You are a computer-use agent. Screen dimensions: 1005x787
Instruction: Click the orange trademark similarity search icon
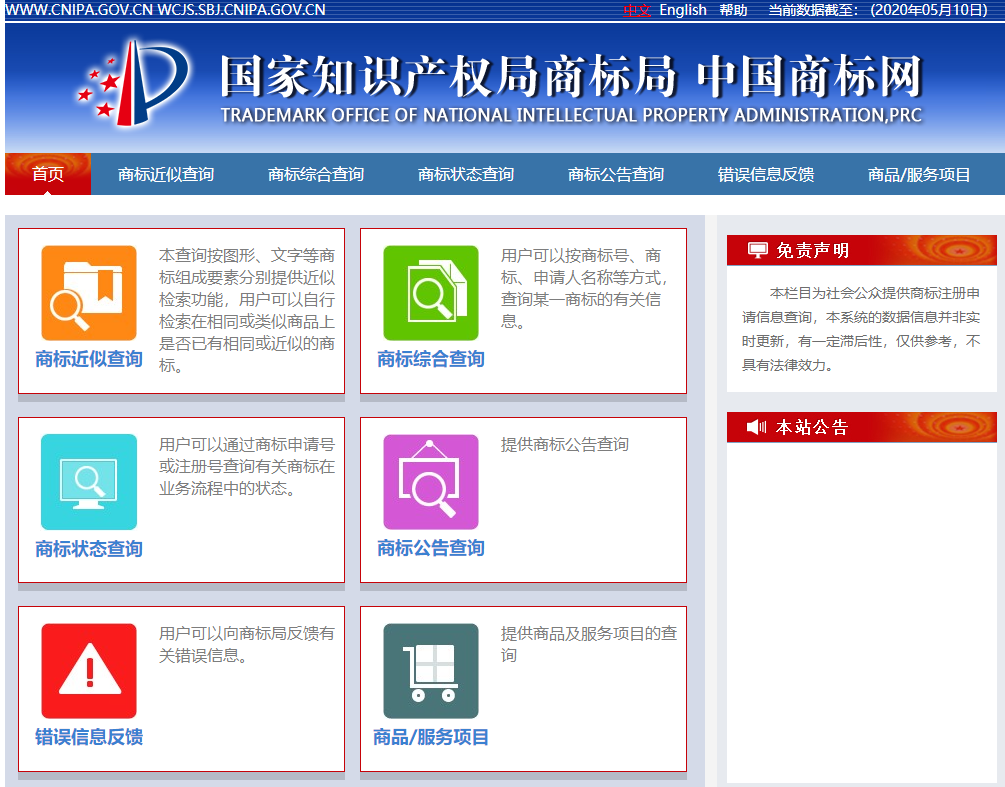(x=88, y=293)
